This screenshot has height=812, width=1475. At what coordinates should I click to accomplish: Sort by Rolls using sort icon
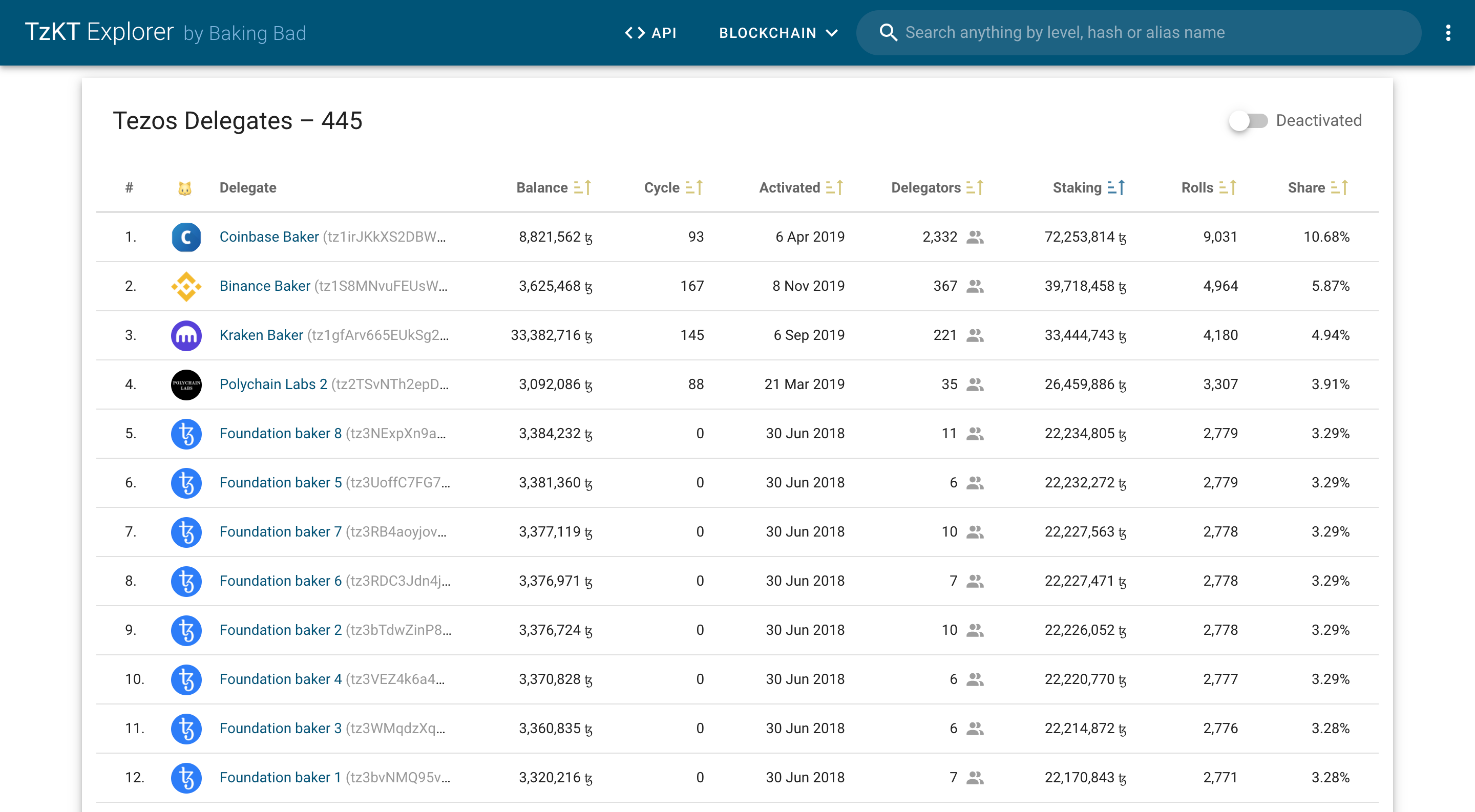pos(1228,188)
